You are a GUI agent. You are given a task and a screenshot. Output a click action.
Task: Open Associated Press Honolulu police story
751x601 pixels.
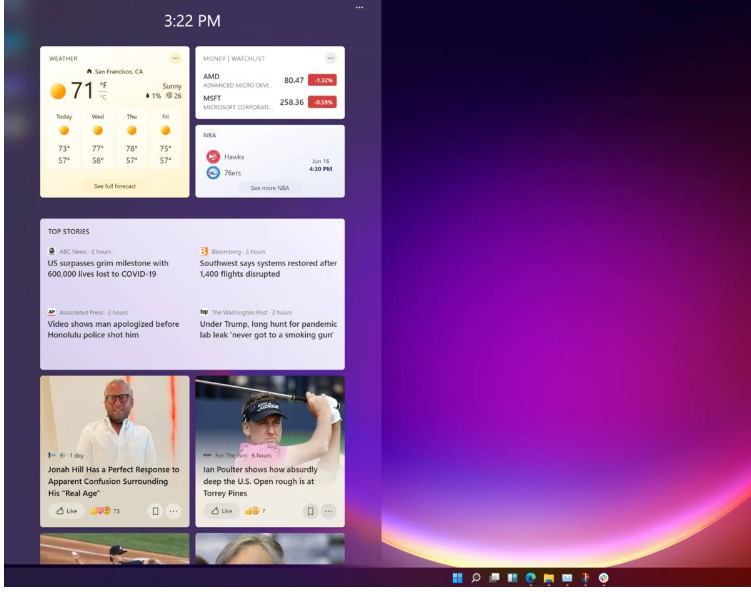pos(114,329)
